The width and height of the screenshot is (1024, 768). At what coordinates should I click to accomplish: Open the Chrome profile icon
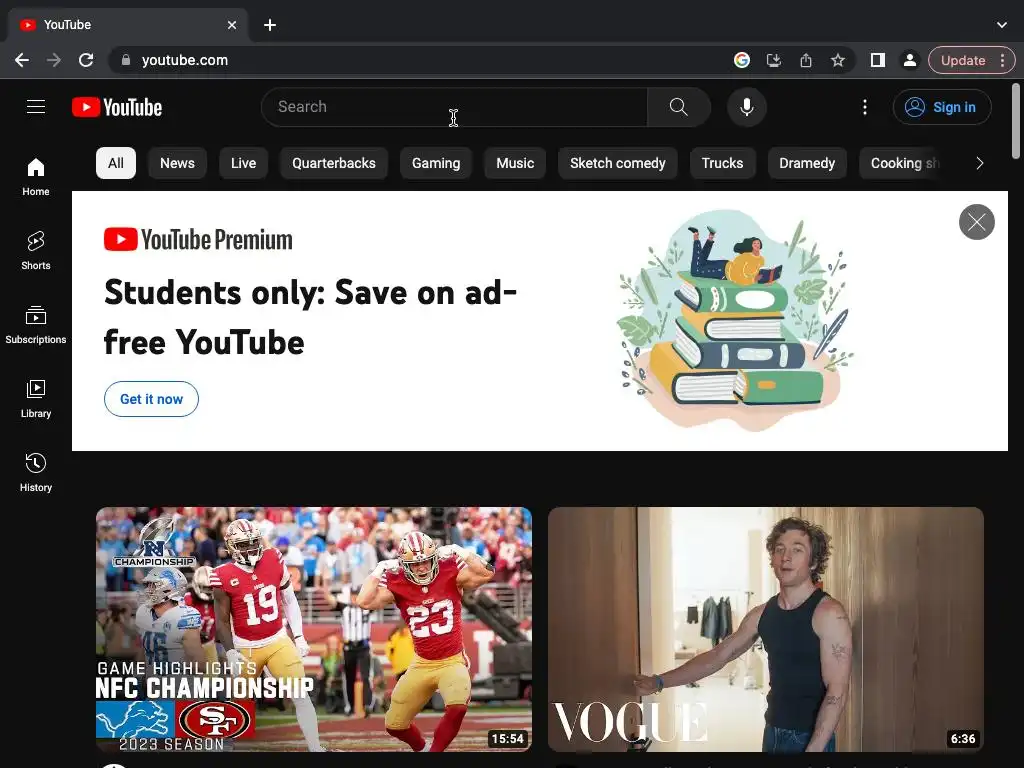coord(909,60)
